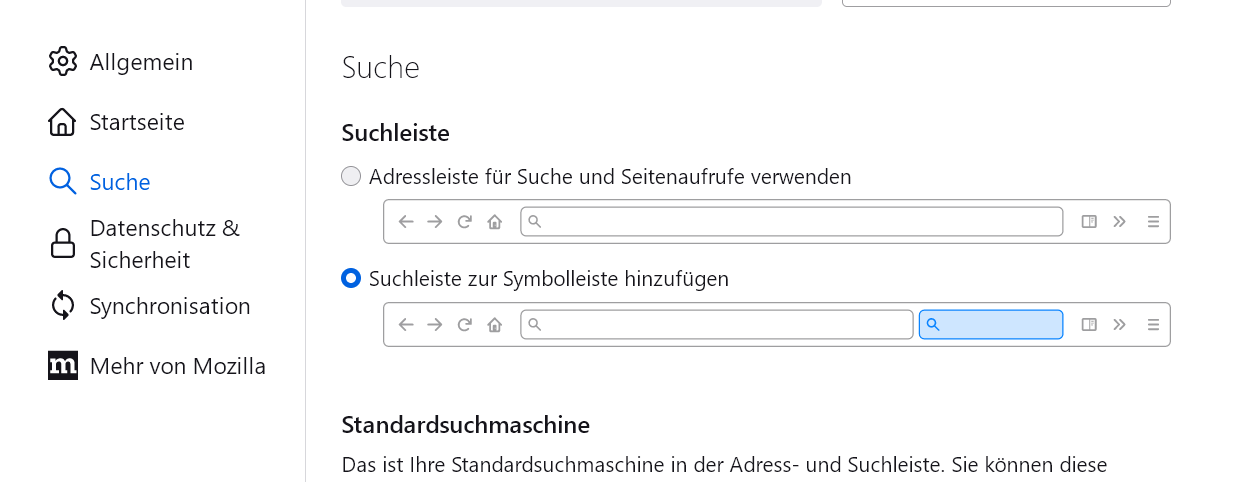The width and height of the screenshot is (1247, 482).
Task: Click the overflow chevrons in the first toolbar preview
Action: click(x=1120, y=222)
